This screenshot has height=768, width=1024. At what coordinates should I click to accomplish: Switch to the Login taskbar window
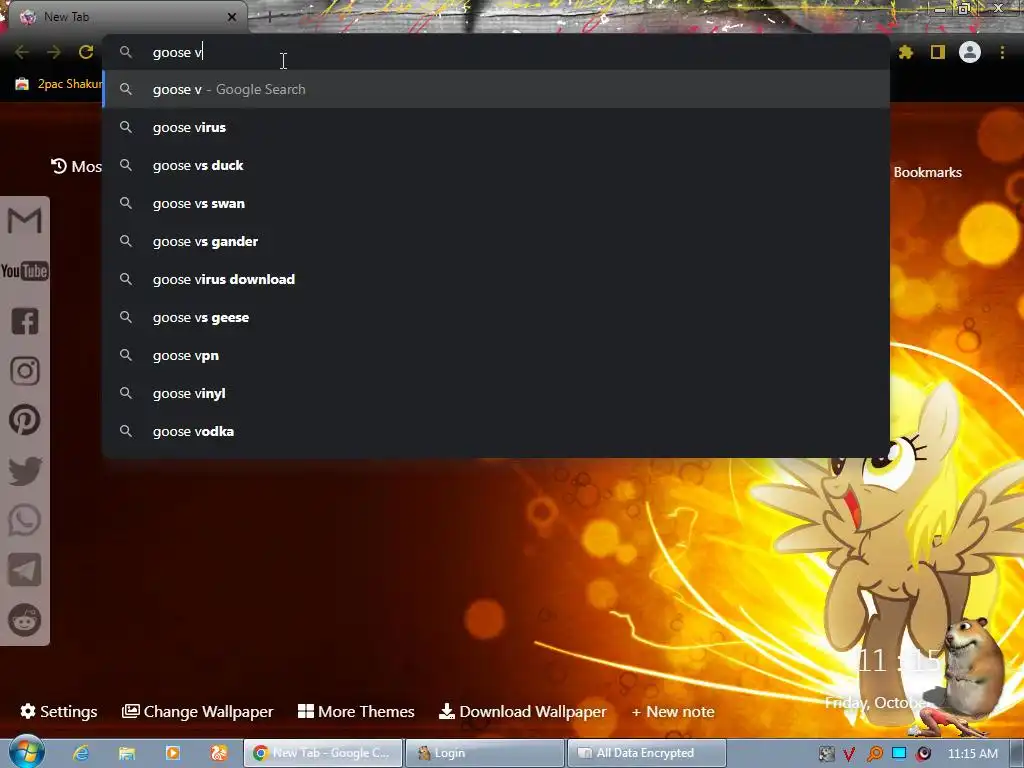(484, 753)
